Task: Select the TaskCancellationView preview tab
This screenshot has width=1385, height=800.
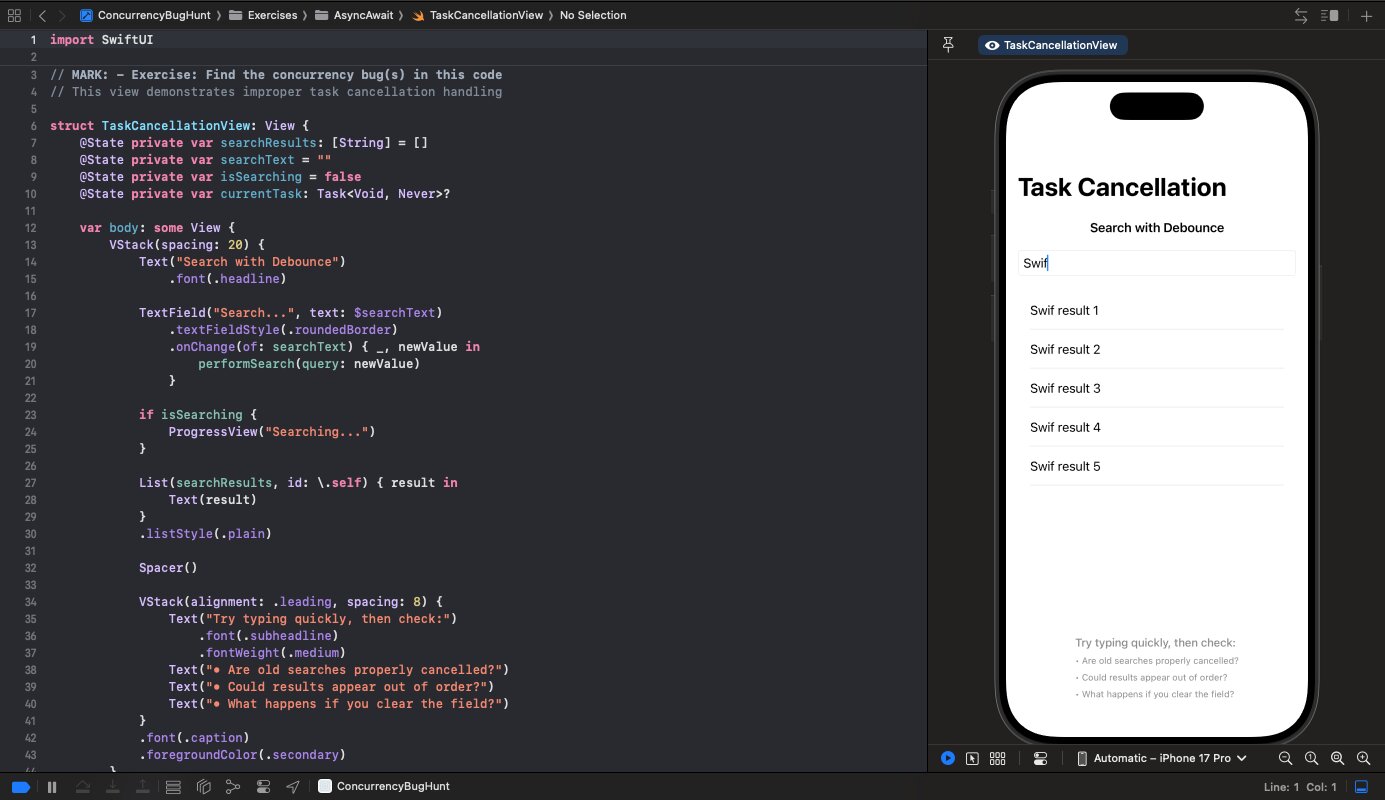Action: pos(1052,45)
